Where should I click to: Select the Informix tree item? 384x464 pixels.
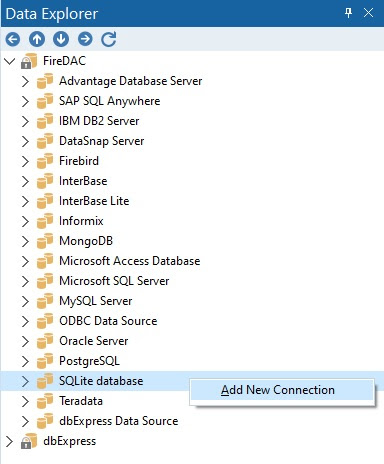pos(81,221)
